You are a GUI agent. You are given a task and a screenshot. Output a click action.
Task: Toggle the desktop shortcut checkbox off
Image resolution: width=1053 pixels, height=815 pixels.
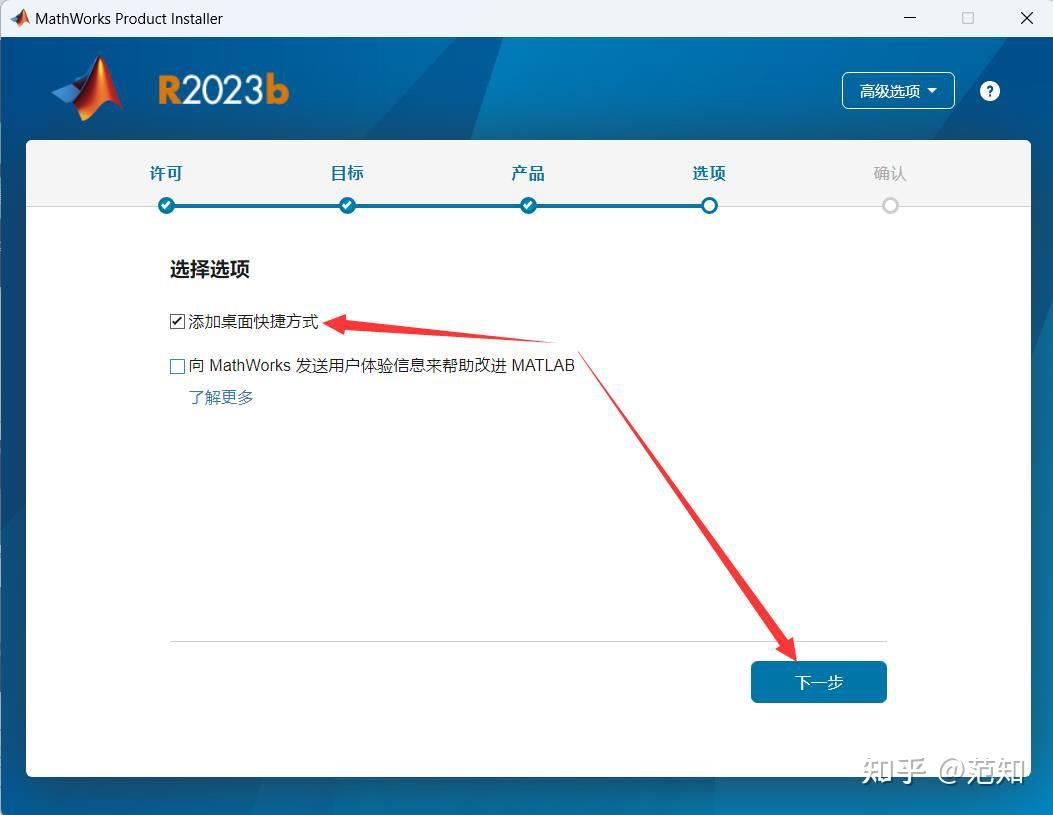pyautogui.click(x=177, y=321)
